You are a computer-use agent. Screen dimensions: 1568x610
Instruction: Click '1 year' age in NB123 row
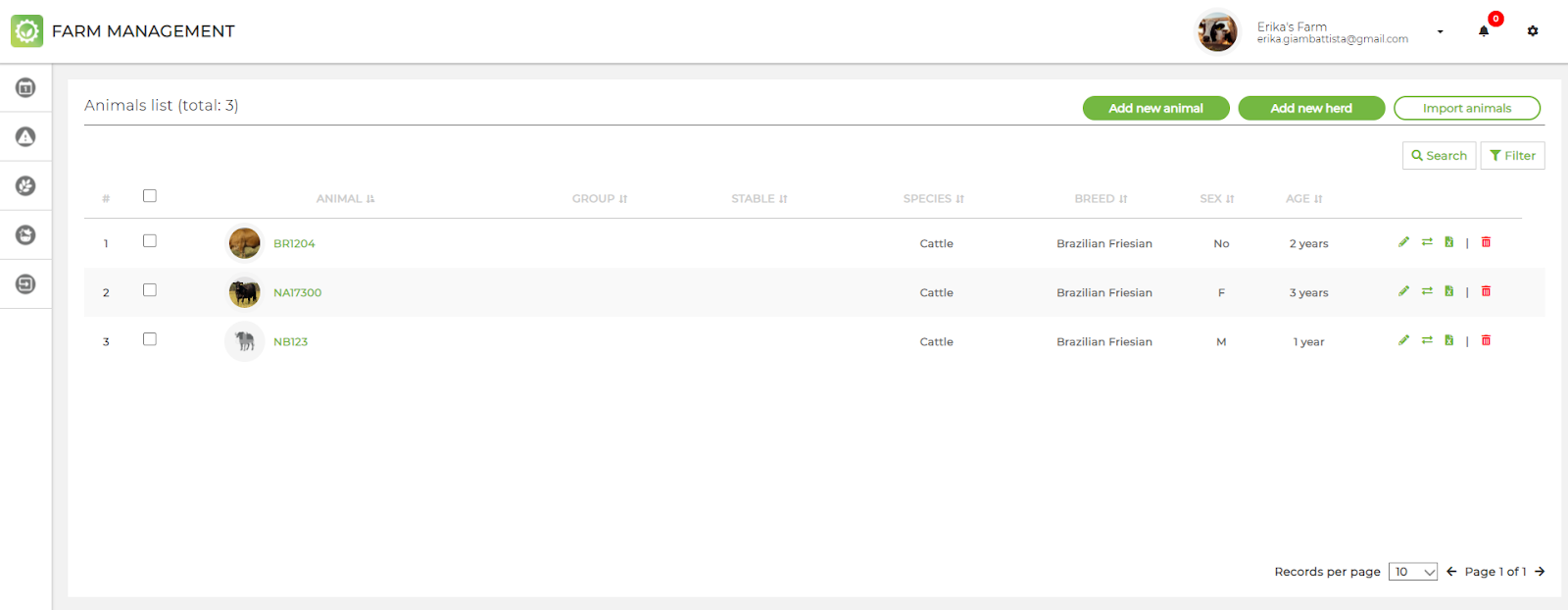1308,342
